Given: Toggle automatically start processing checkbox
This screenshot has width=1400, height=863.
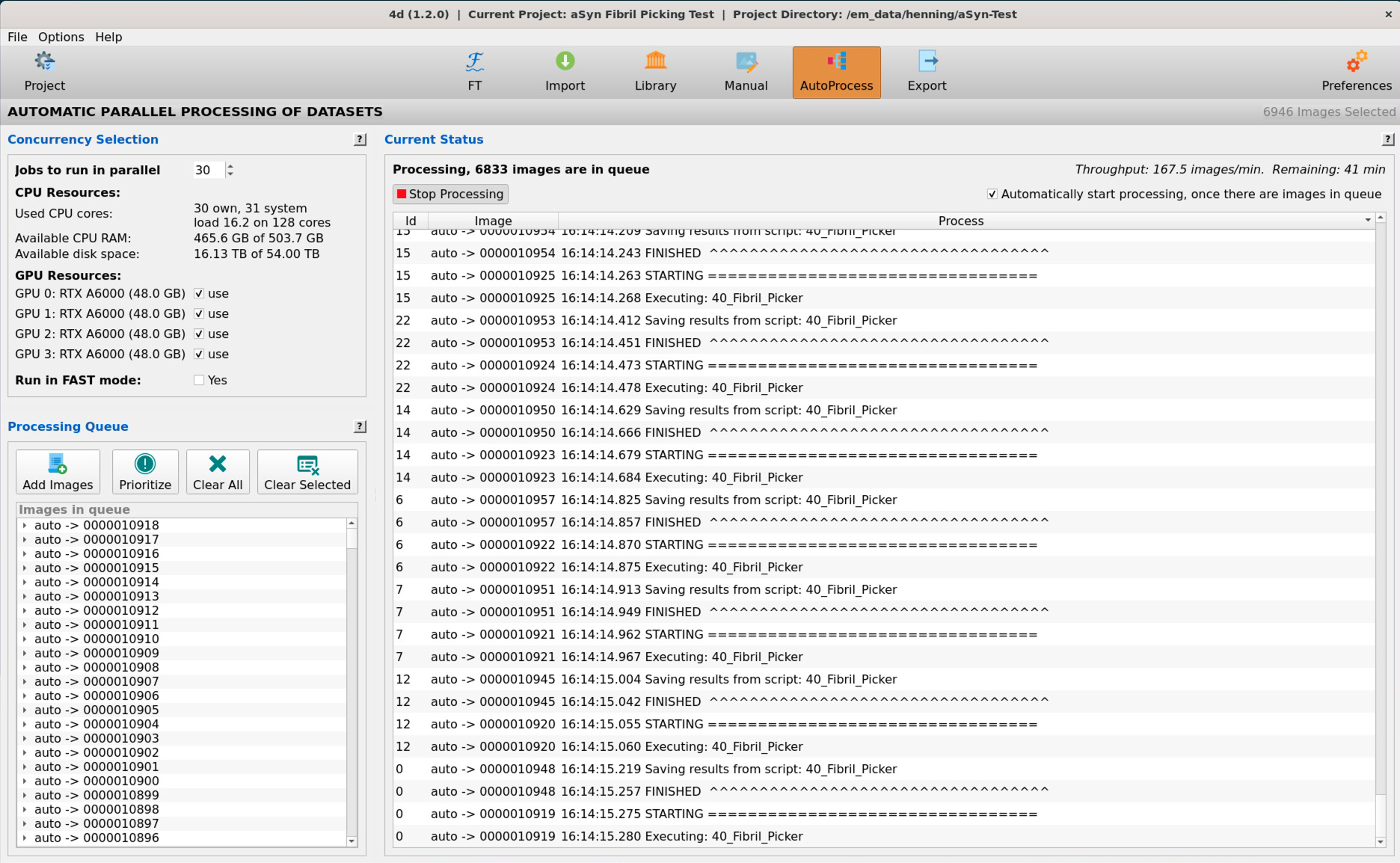Looking at the screenshot, I should point(992,194).
